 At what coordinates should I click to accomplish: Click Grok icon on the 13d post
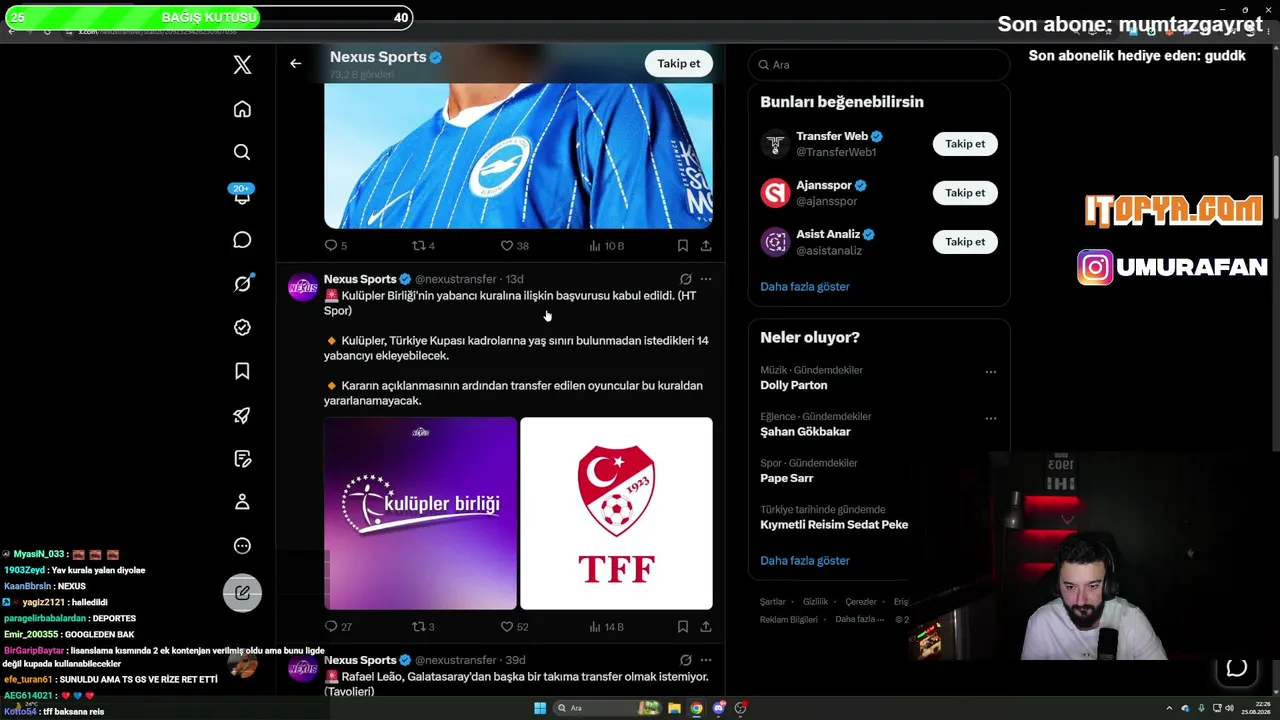685,279
